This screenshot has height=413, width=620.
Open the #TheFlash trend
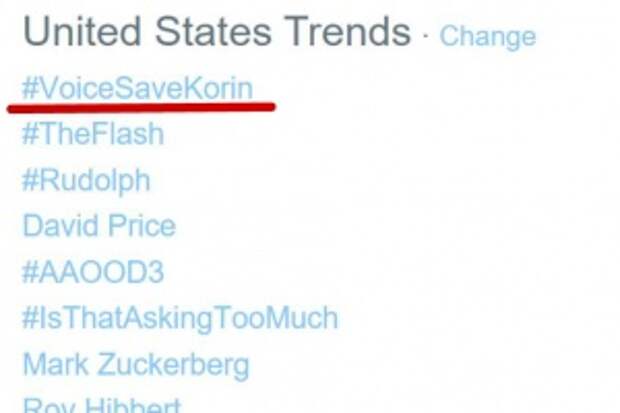pos(93,134)
